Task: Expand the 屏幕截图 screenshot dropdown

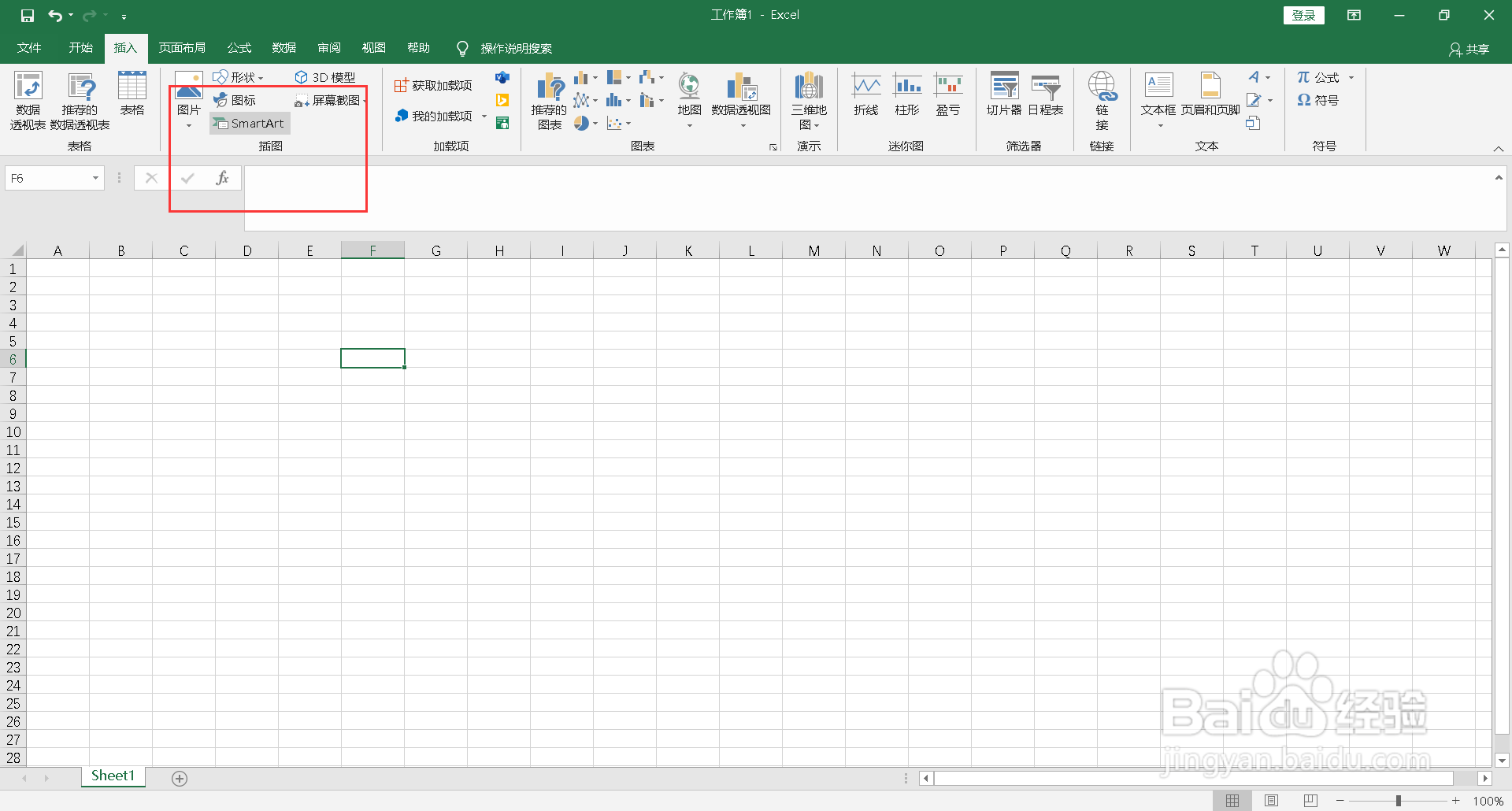Action: coord(365,101)
